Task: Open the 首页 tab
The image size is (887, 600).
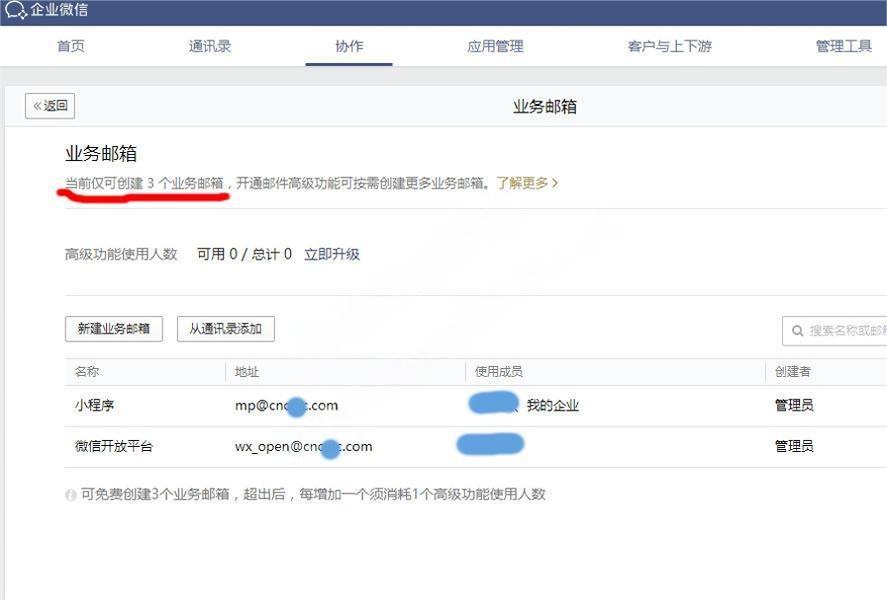Action: point(71,46)
